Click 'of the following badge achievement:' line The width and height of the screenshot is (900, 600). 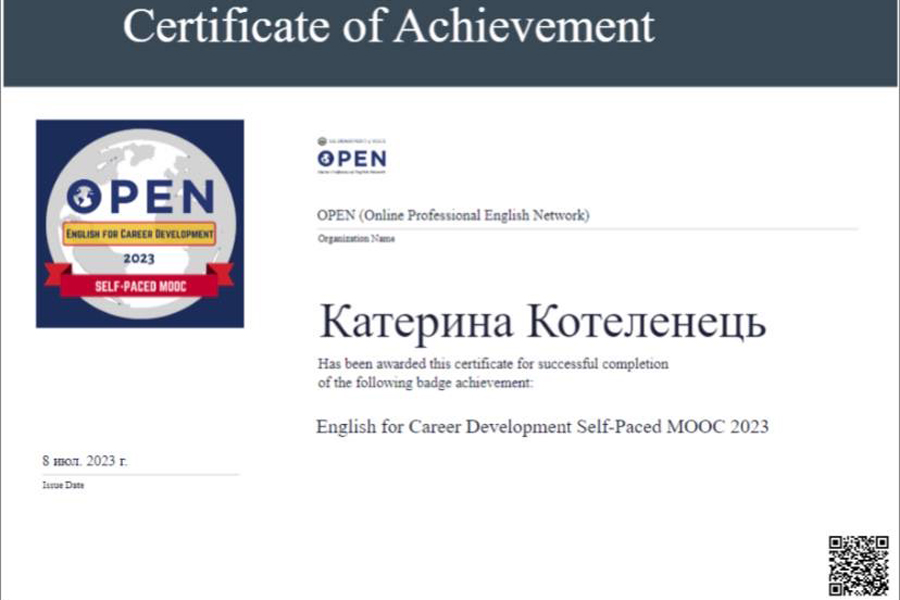(x=425, y=382)
